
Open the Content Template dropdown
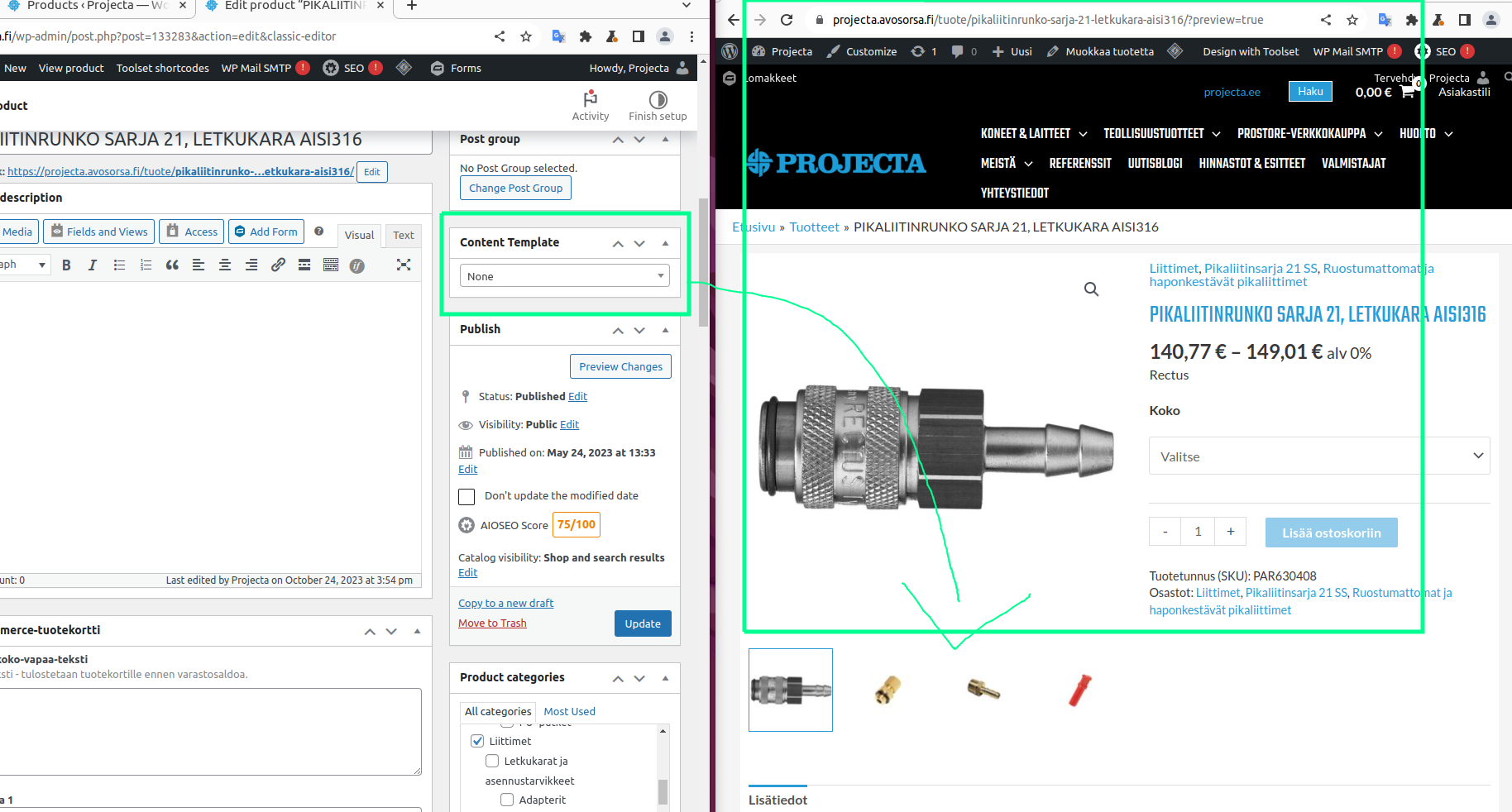point(565,276)
